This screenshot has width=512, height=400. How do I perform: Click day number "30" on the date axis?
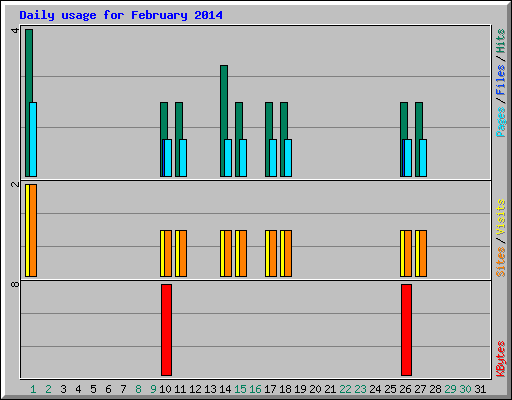[x=465, y=389]
